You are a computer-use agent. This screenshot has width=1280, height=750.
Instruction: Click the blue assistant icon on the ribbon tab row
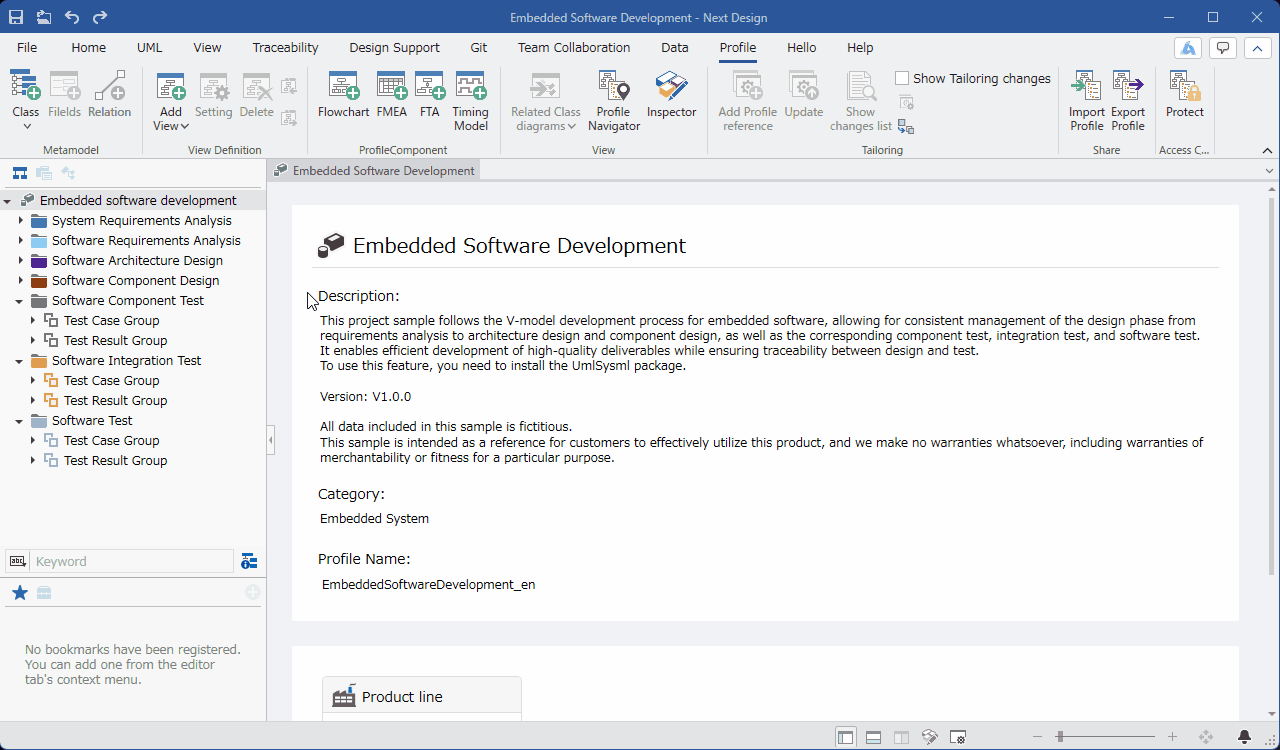pos(1187,48)
